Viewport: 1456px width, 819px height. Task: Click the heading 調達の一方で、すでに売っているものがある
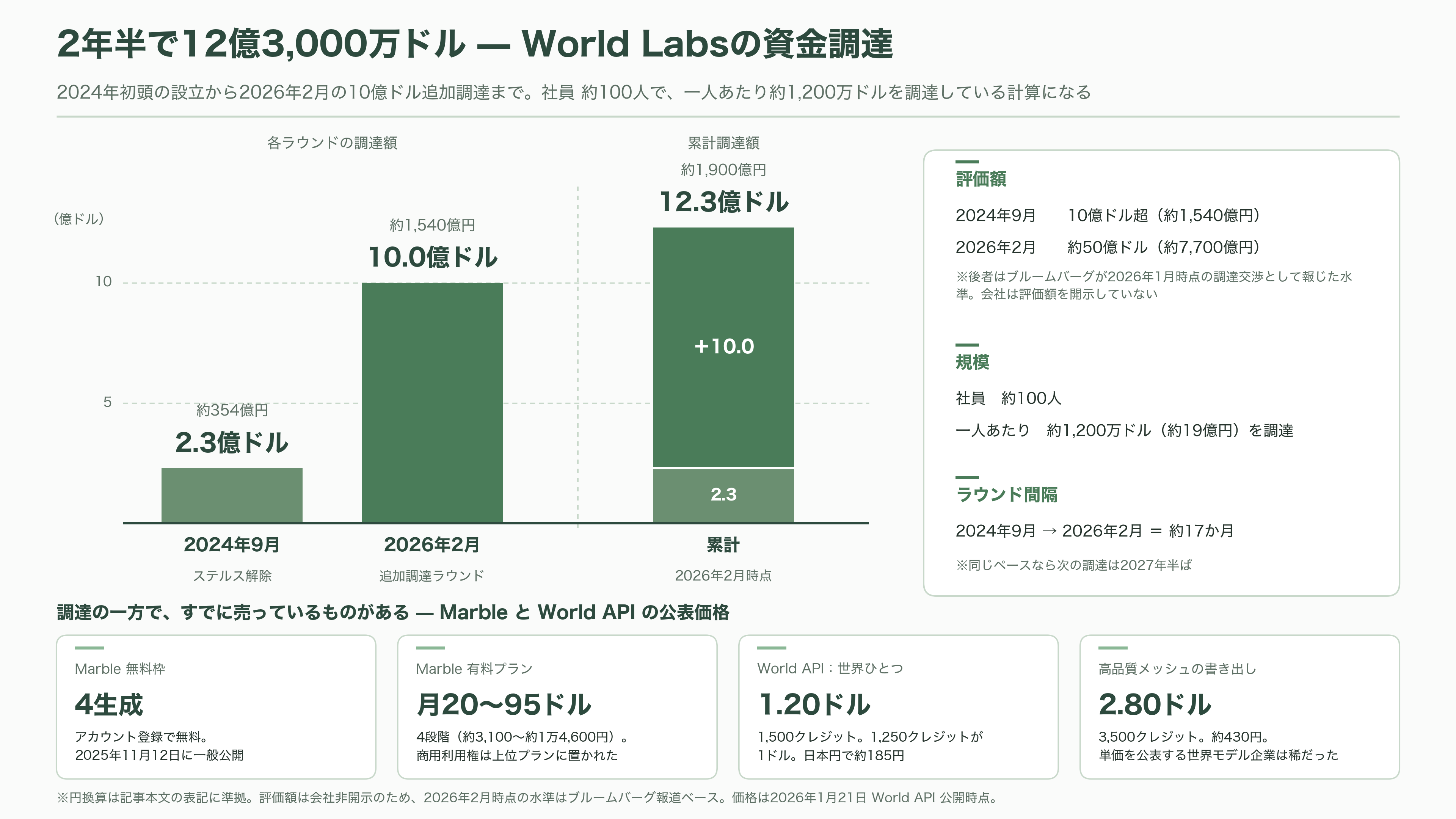coord(393,613)
